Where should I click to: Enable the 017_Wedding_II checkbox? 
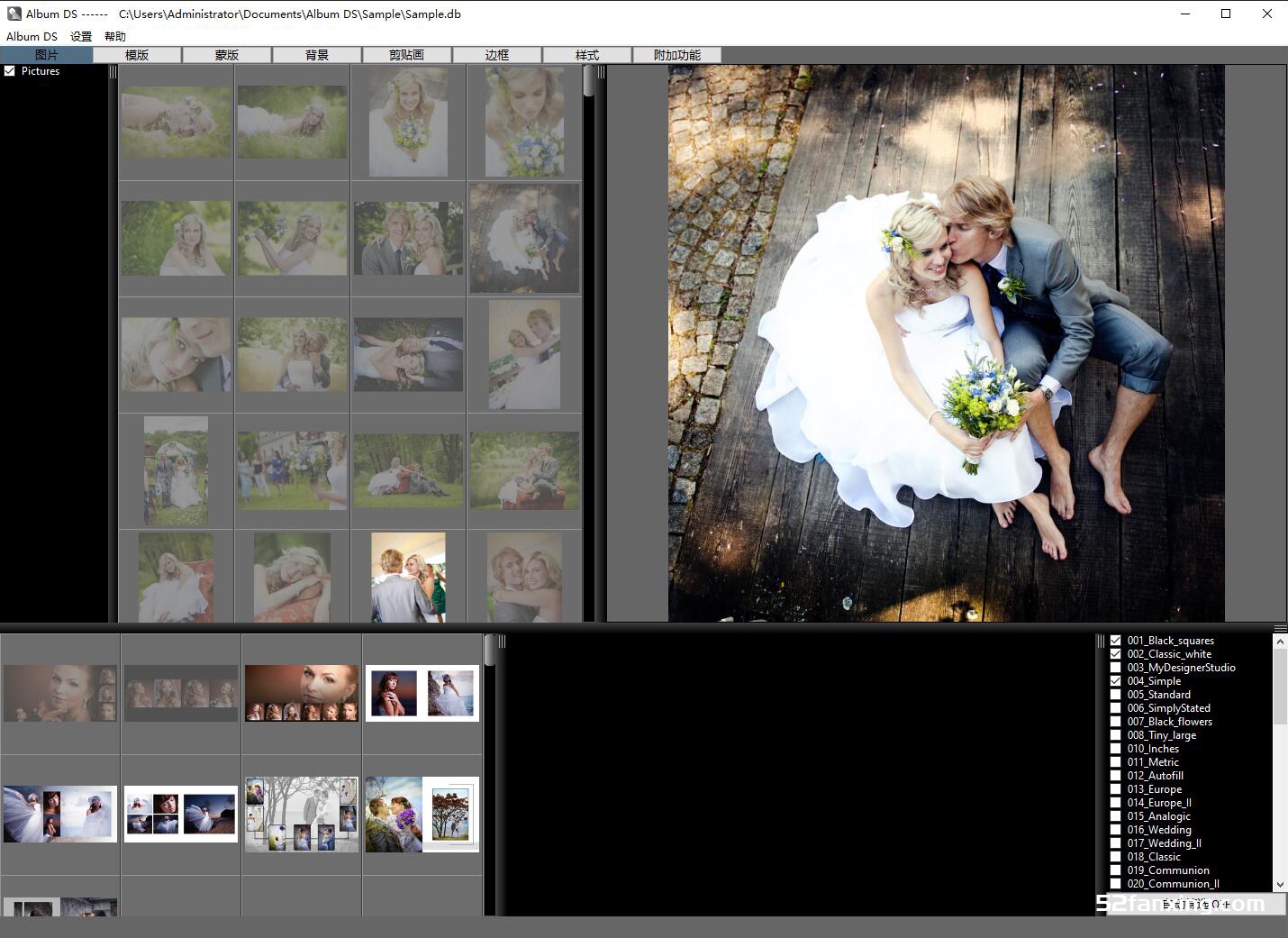[1116, 843]
